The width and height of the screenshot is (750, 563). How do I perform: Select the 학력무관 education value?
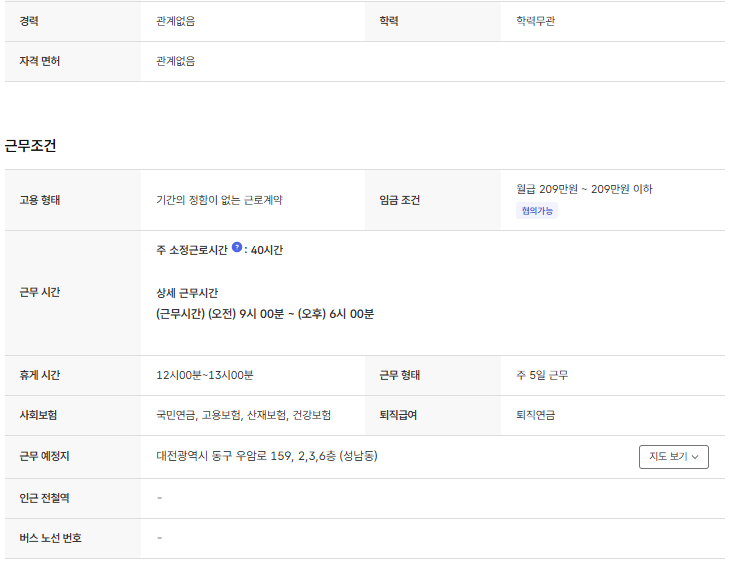pos(535,21)
